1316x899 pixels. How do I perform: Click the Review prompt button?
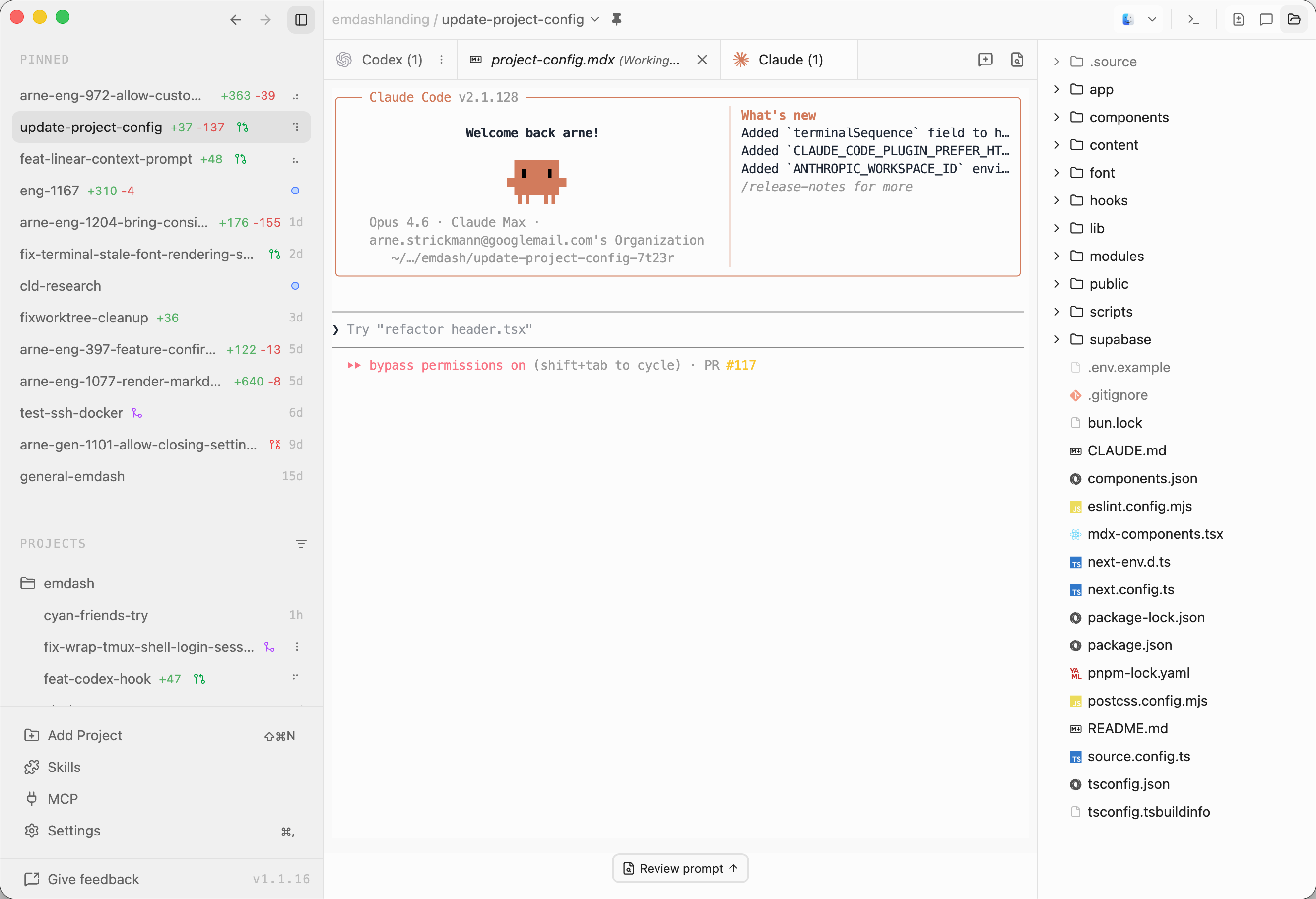pyautogui.click(x=680, y=868)
